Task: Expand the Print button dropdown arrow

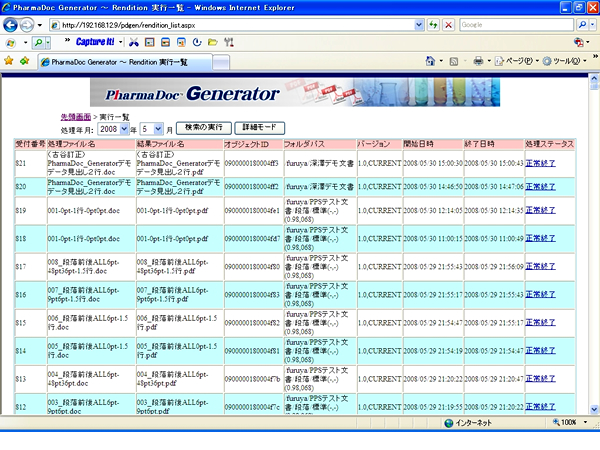Action: tap(489, 61)
